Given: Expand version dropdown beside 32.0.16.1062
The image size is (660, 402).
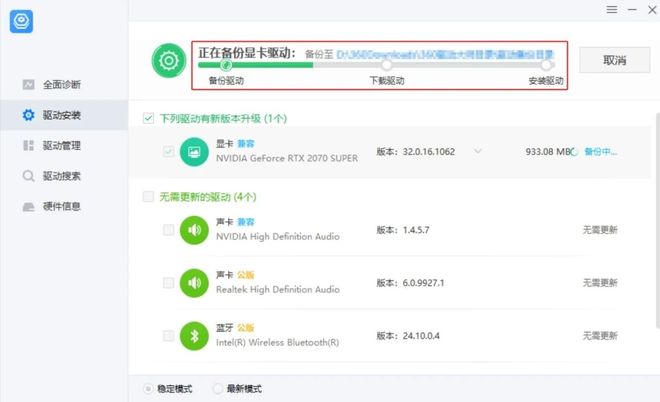Looking at the screenshot, I should 477,151.
